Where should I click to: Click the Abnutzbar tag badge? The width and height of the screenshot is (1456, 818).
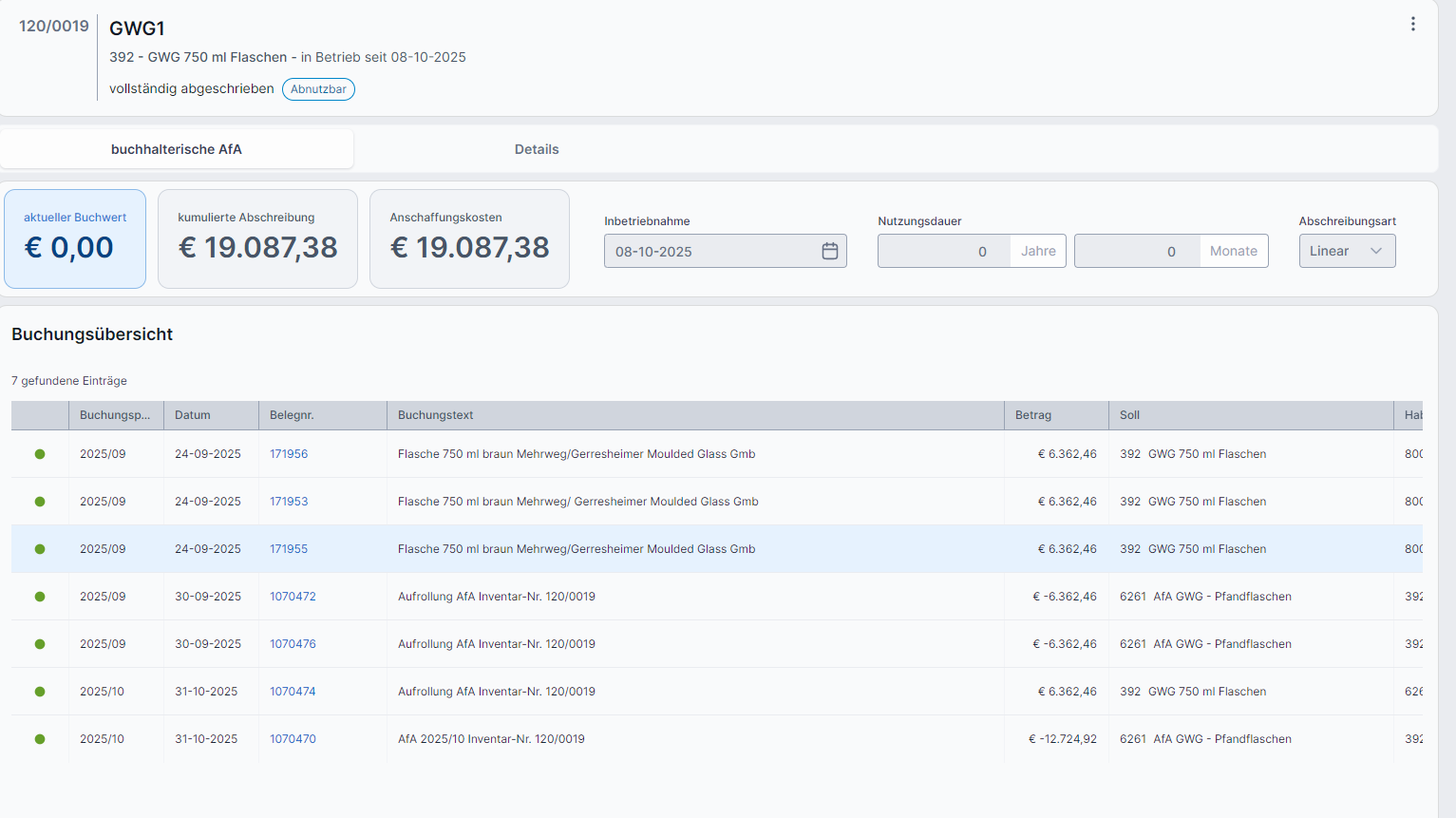(318, 89)
